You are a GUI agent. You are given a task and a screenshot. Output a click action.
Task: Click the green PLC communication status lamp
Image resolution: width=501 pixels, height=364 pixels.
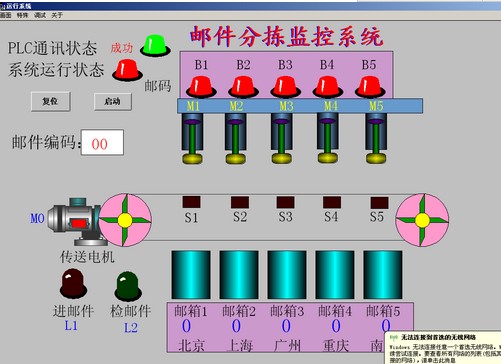click(155, 45)
